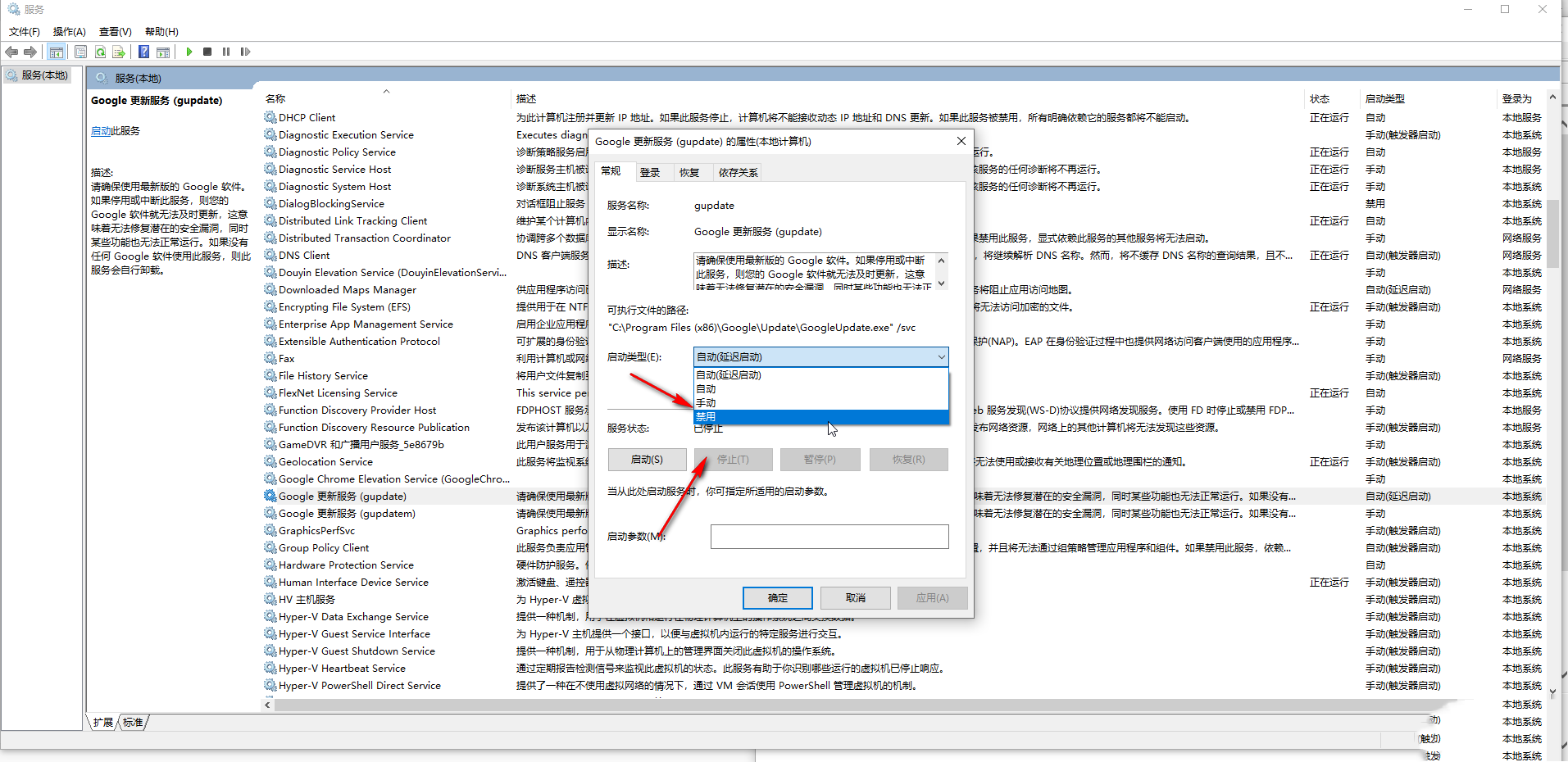The image size is (1568, 762).
Task: Switch to 常规 tab in properties dialog
Action: point(611,171)
